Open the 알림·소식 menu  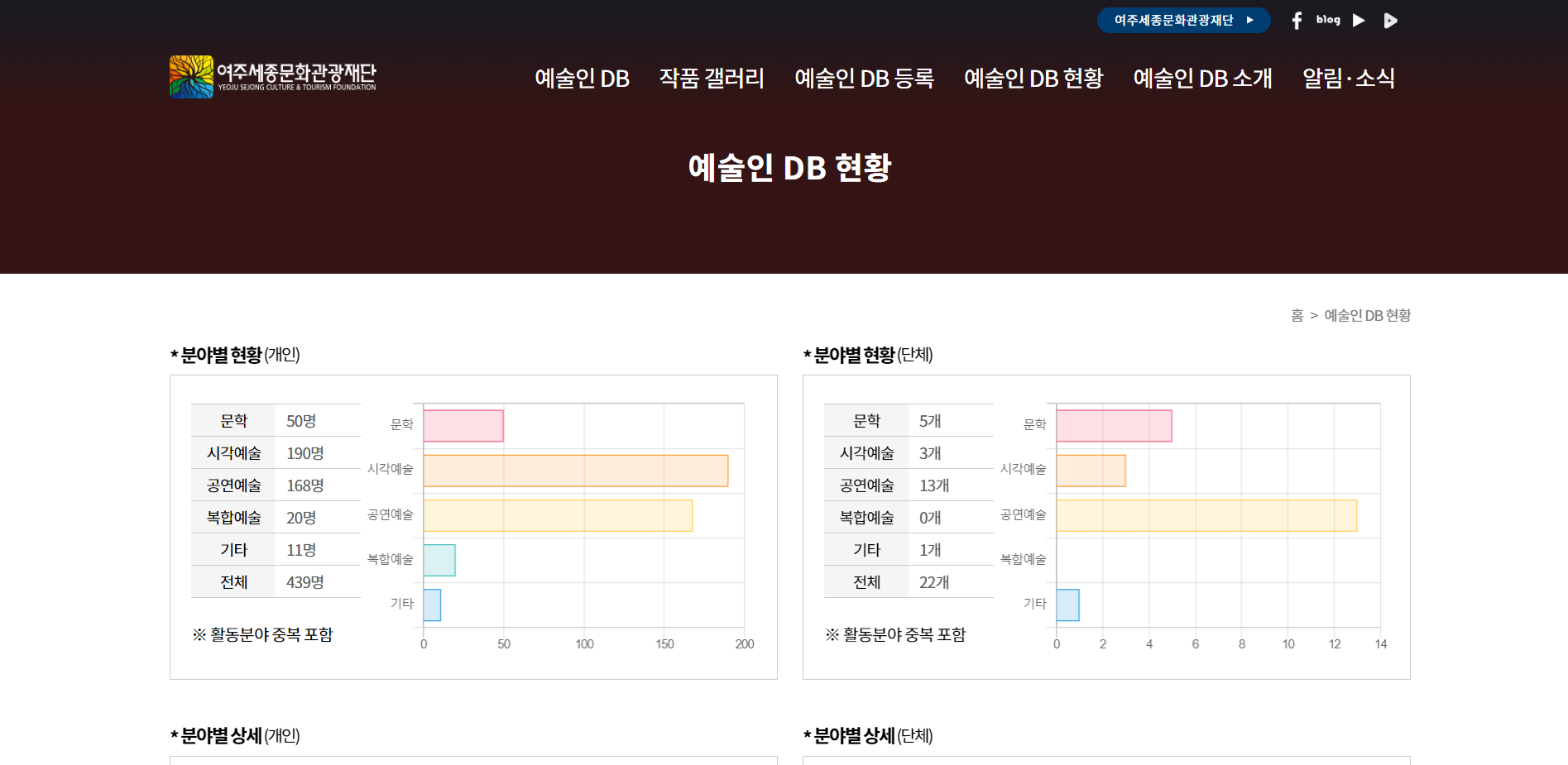[1349, 79]
